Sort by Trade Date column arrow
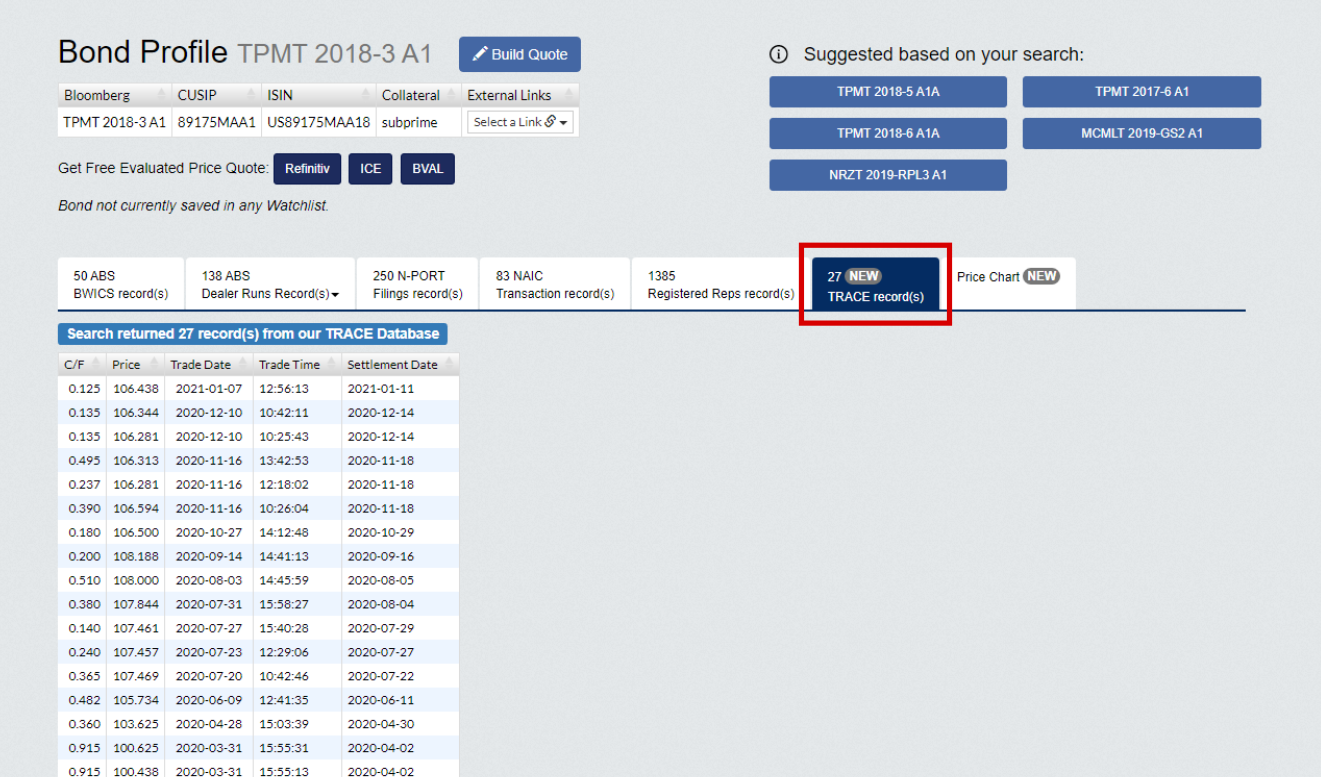The image size is (1321, 777). 244,365
